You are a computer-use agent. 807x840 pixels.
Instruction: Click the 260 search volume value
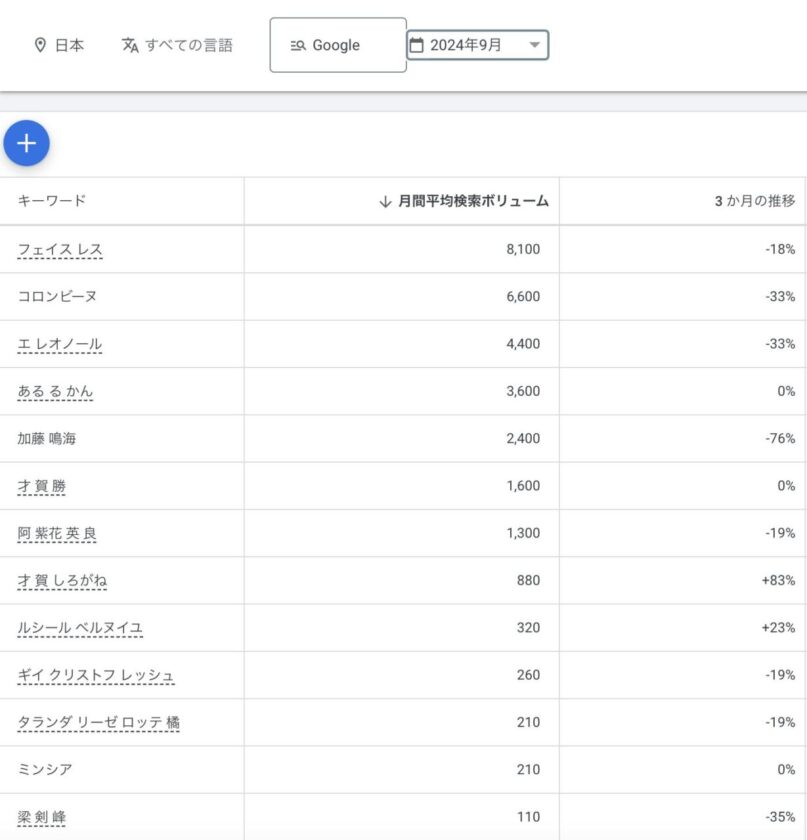(528, 675)
